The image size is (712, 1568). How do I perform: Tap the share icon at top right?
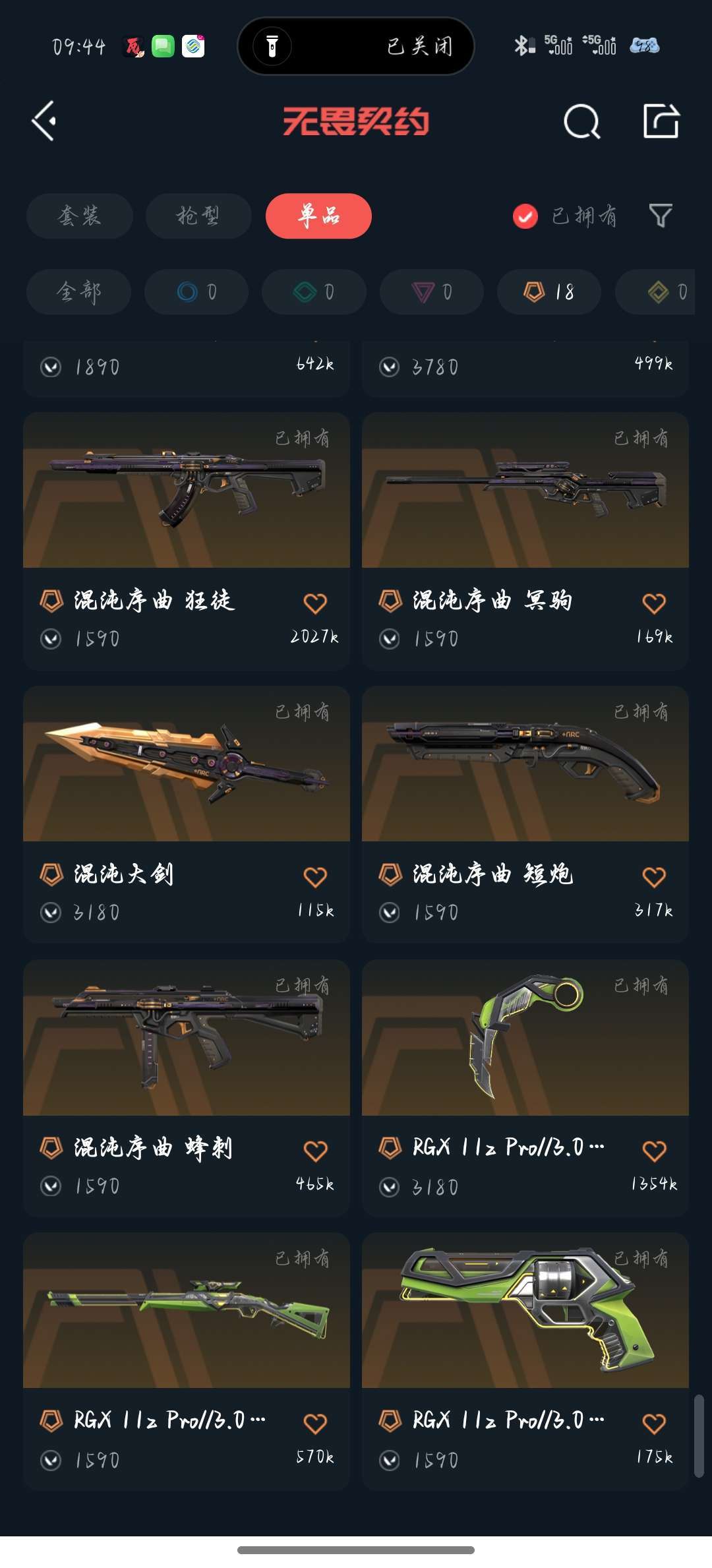tap(661, 121)
